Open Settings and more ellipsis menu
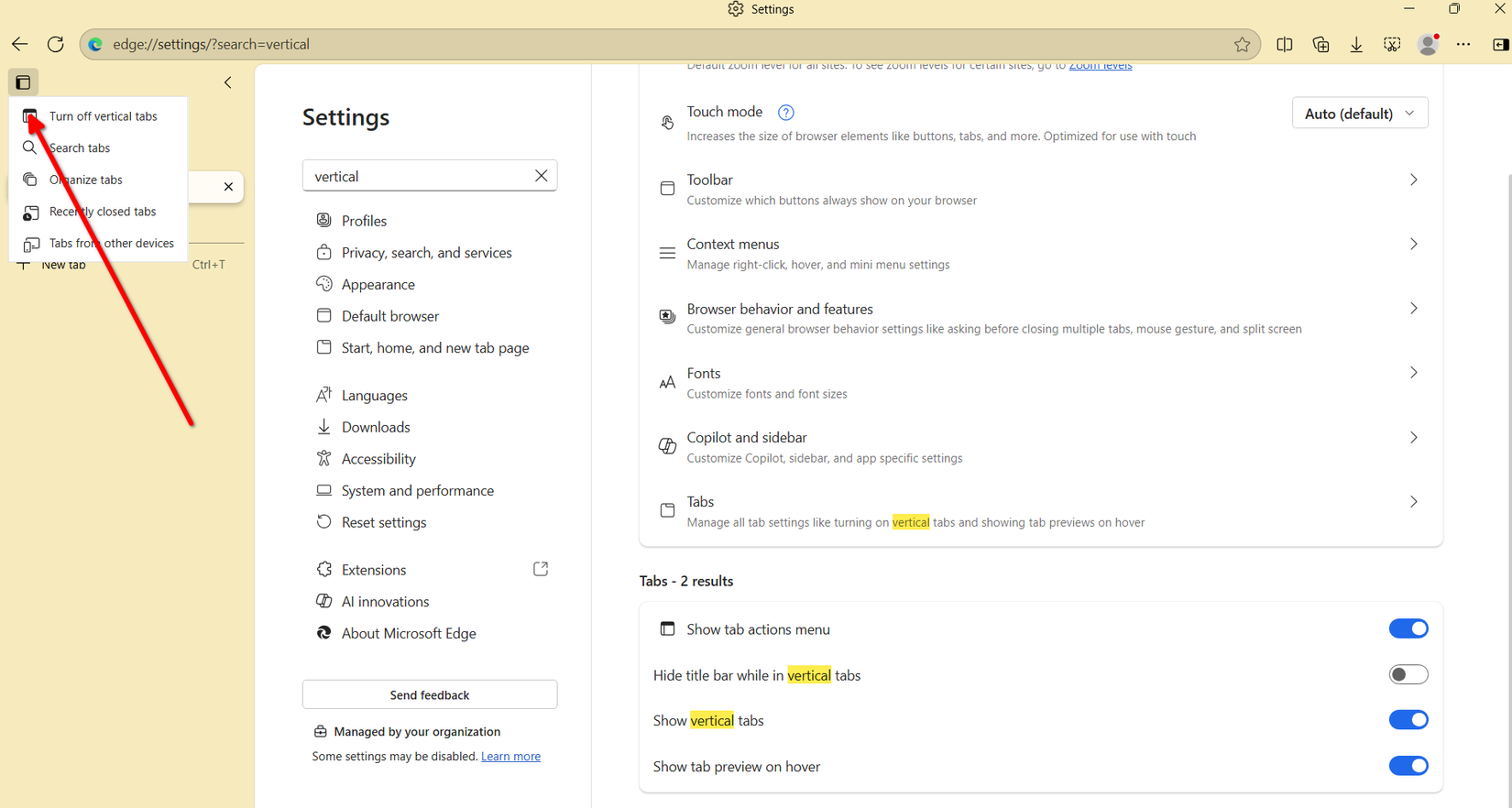The image size is (1512, 808). 1463,44
